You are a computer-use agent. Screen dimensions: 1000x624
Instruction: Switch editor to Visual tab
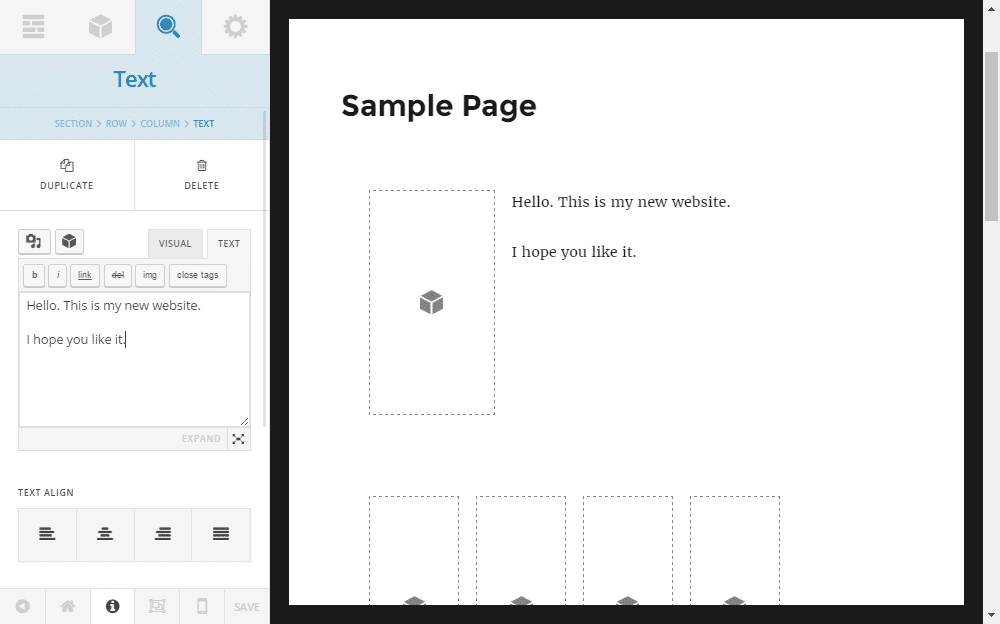[x=175, y=244]
